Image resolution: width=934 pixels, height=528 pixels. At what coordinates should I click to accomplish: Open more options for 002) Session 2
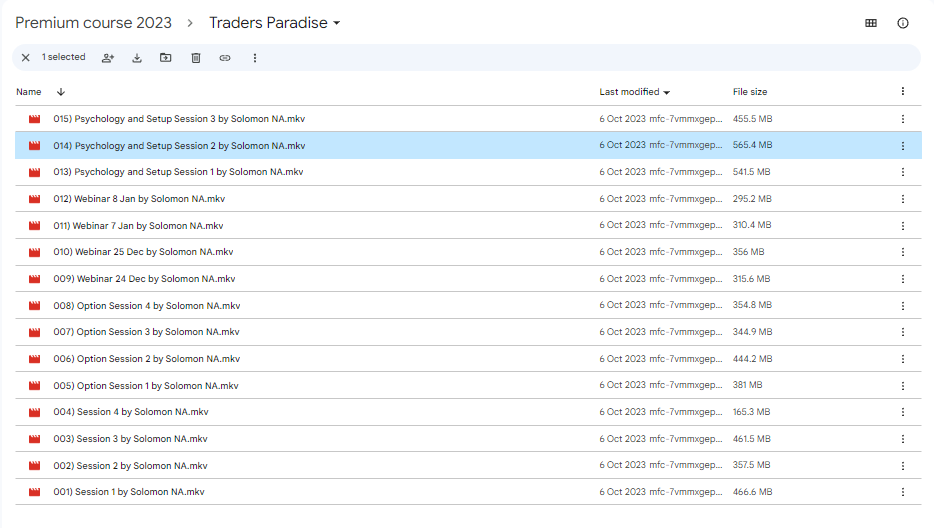coord(903,465)
